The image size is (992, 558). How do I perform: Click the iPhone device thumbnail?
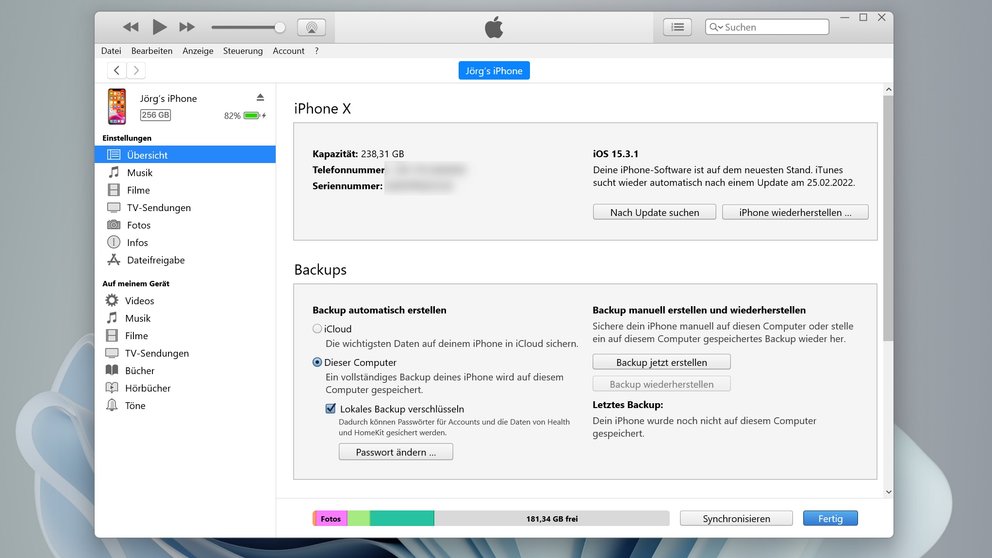[116, 106]
